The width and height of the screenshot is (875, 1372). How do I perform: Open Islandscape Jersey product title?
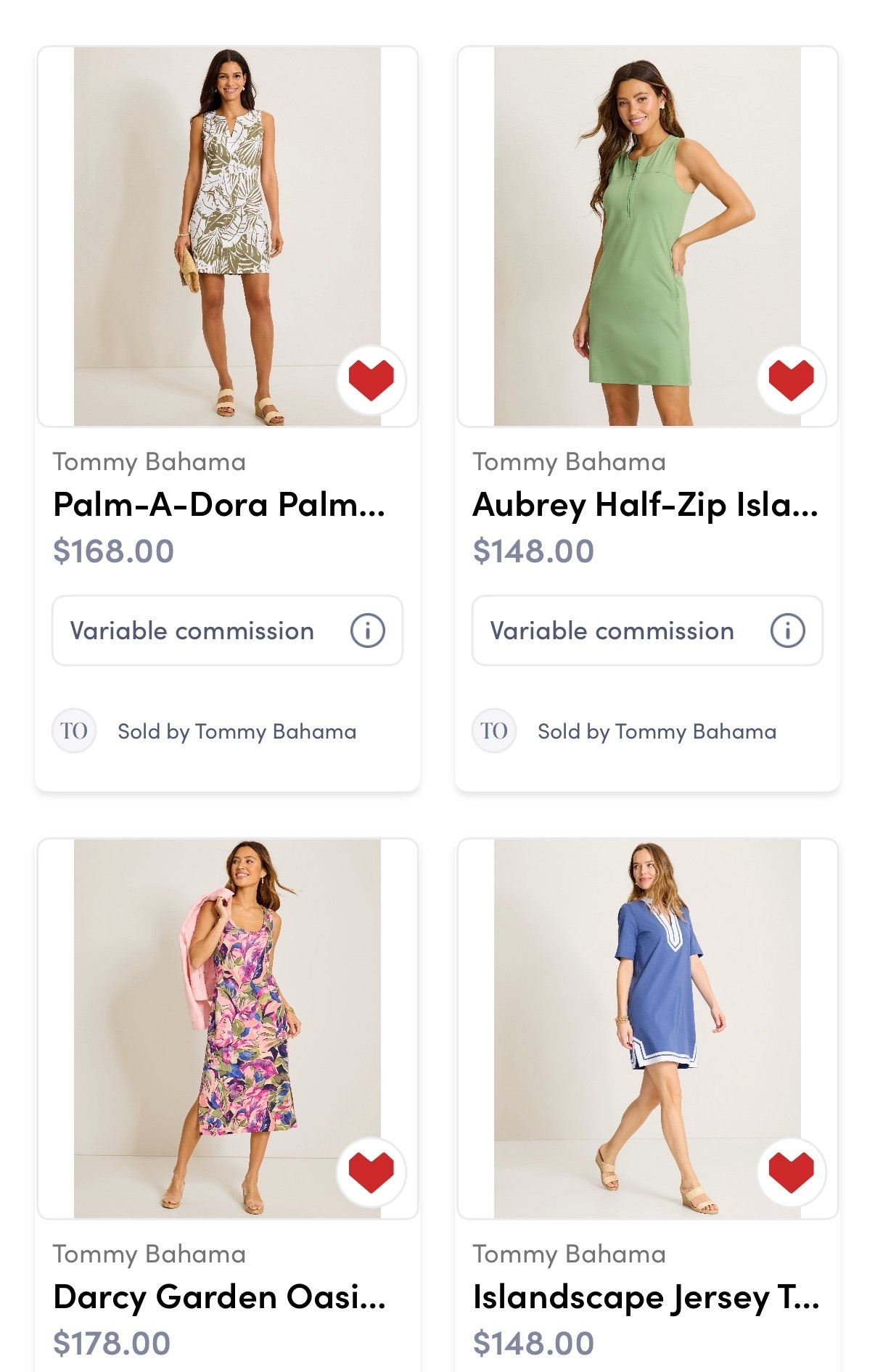tap(645, 1297)
